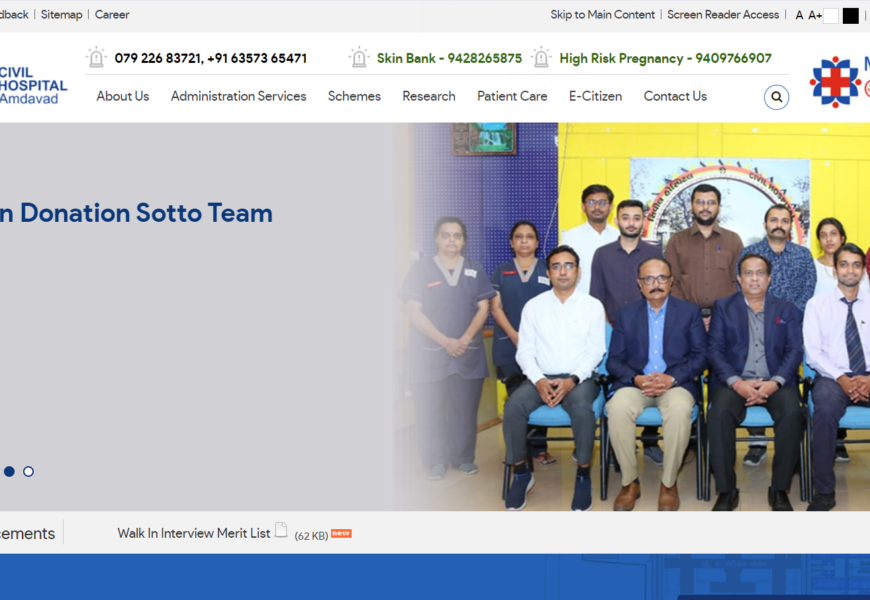Viewport: 870px width, 600px height.
Task: Expand the Administration Services menu
Action: pos(238,96)
